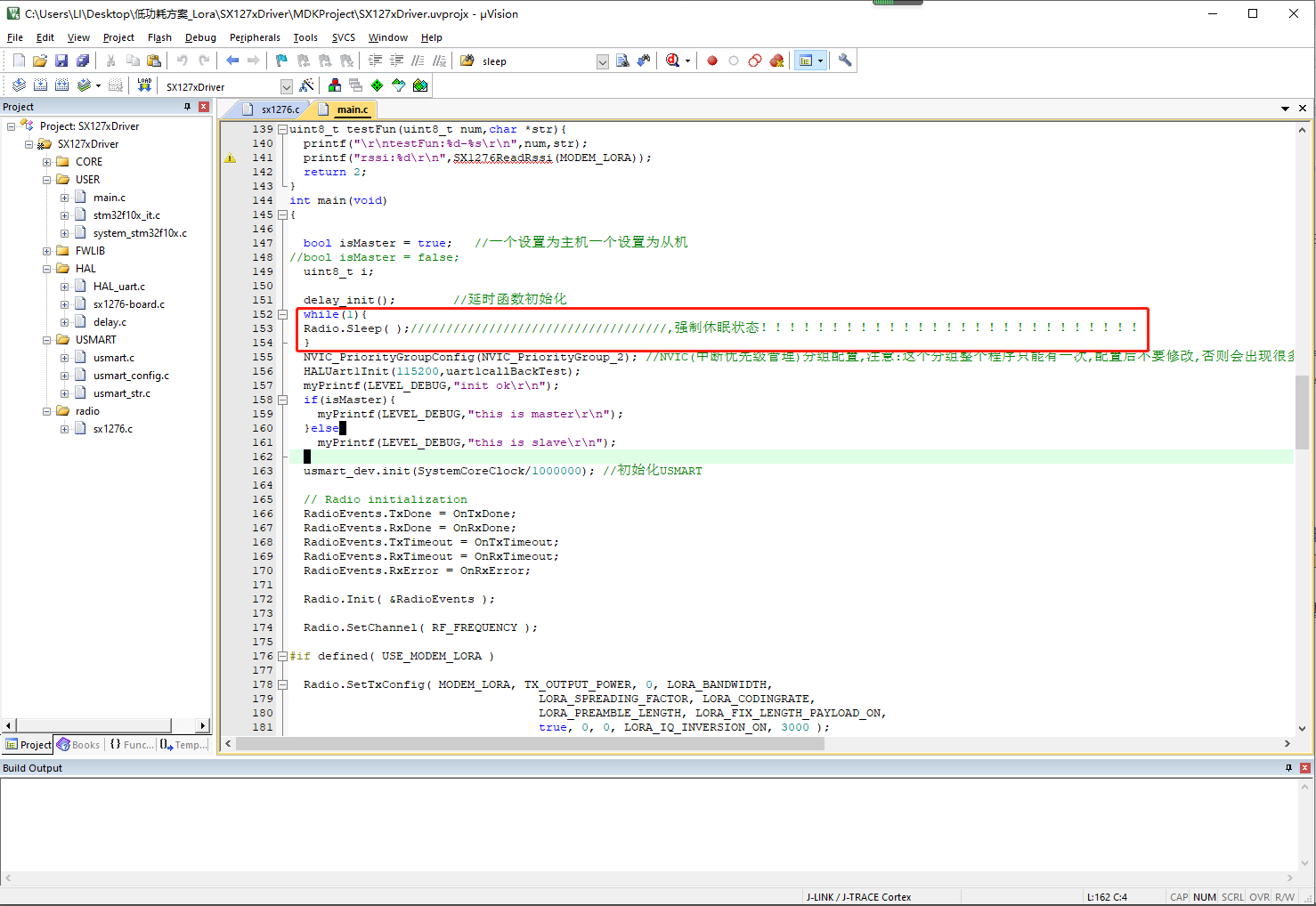
Task: Indent selected lines using toolbar icon
Action: click(375, 61)
